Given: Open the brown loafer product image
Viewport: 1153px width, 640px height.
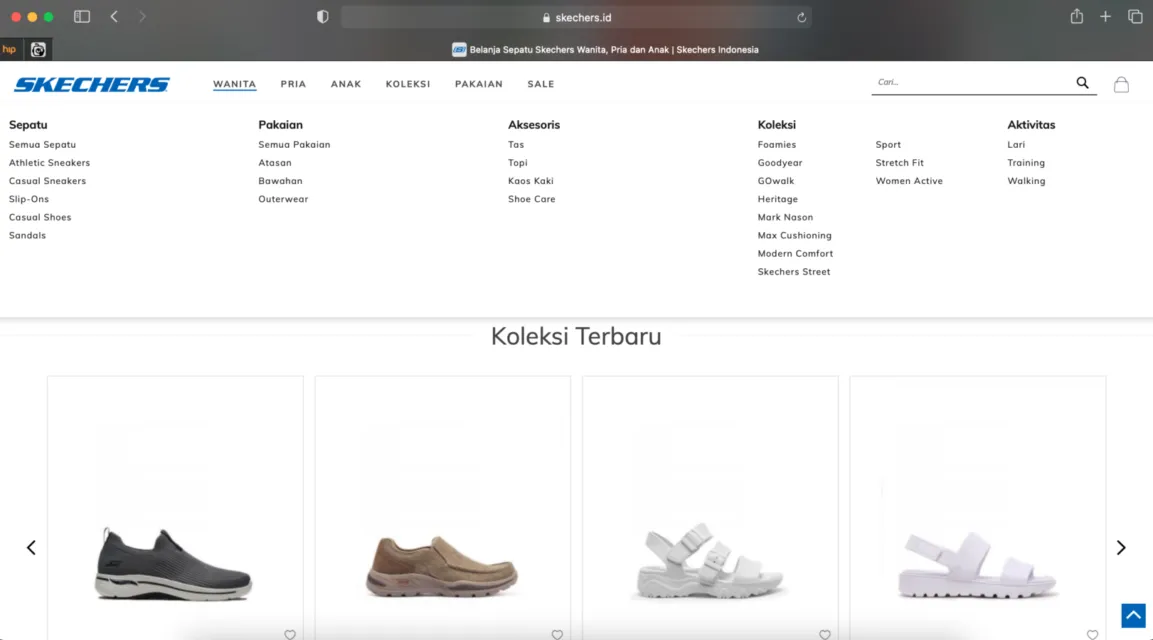Looking at the screenshot, I should click(x=441, y=566).
